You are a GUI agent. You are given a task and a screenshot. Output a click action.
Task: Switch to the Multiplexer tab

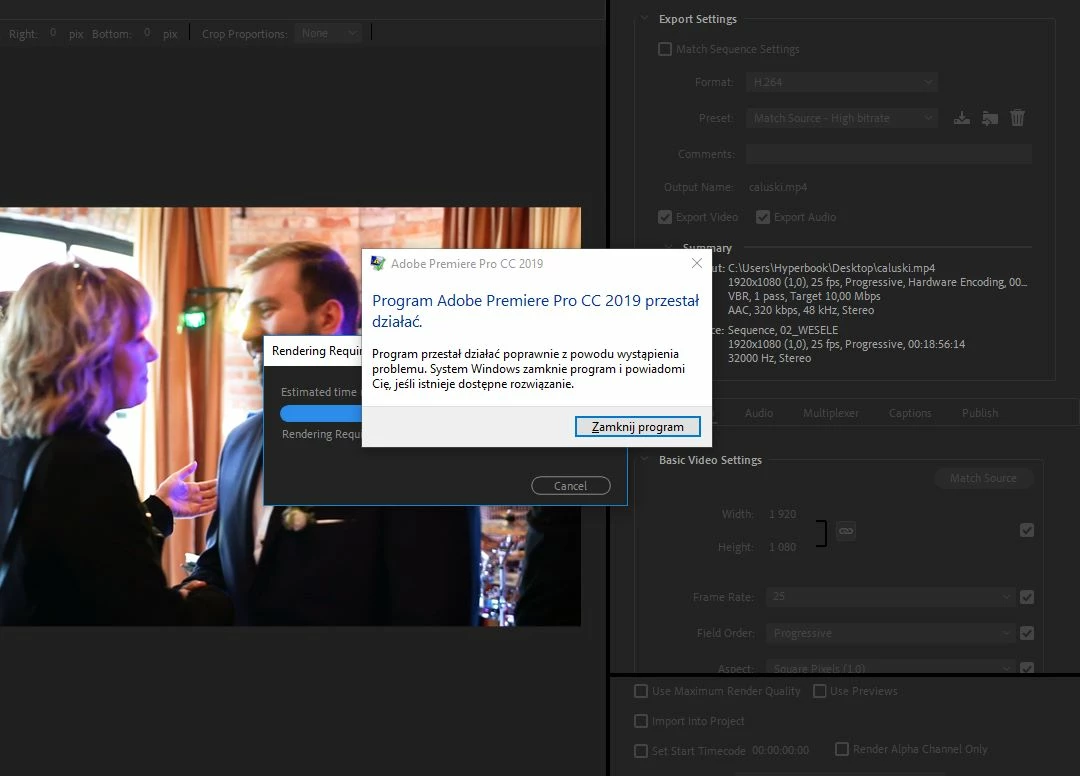point(831,413)
